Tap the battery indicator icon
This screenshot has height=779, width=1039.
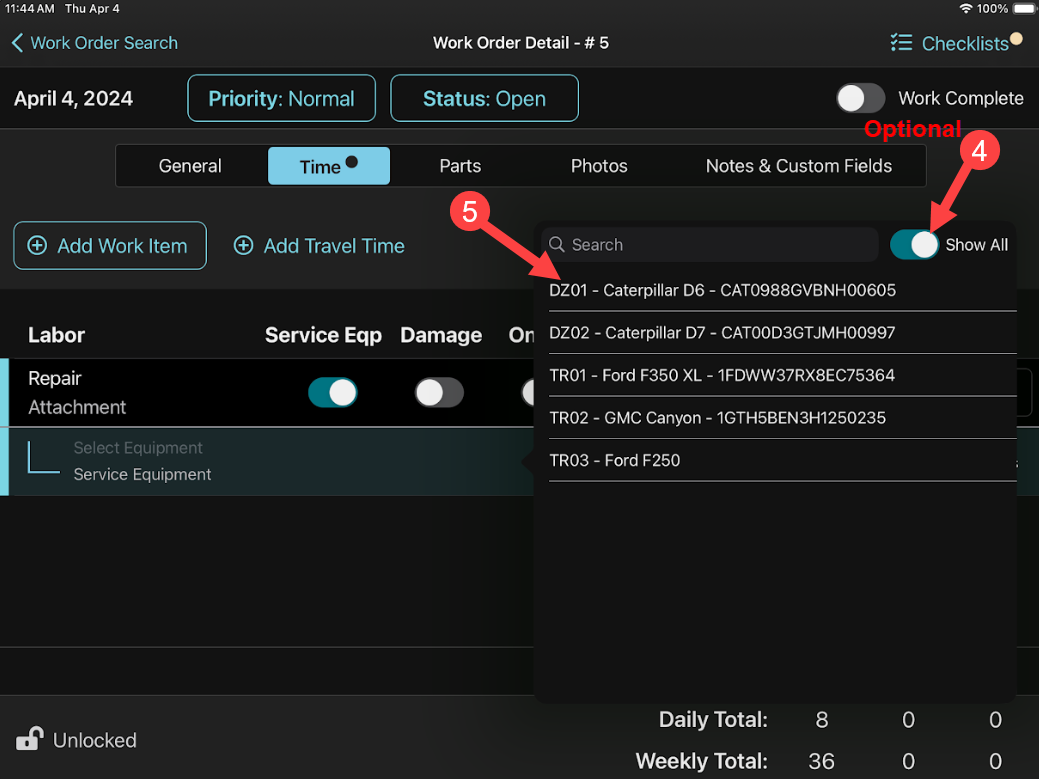[1021, 8]
